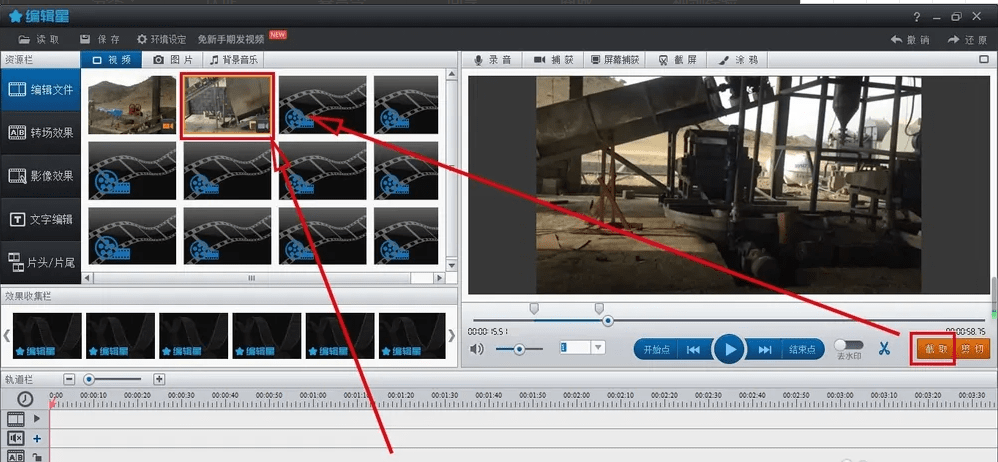Click the zoom-out minus on track bar

pos(69,379)
